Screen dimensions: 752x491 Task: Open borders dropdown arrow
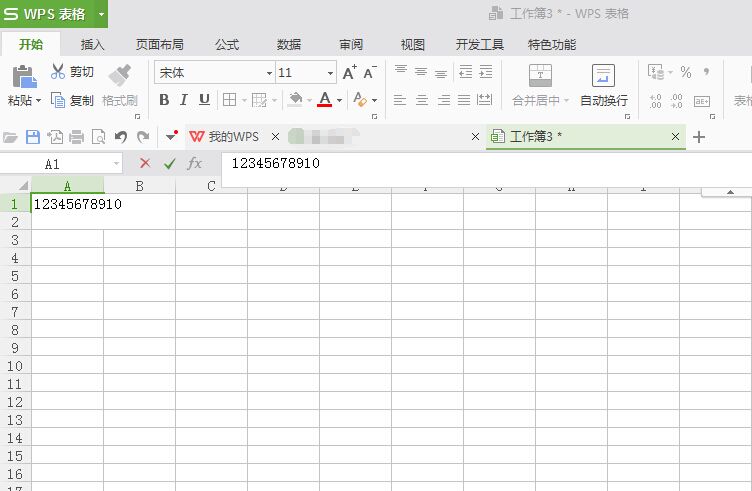(244, 100)
